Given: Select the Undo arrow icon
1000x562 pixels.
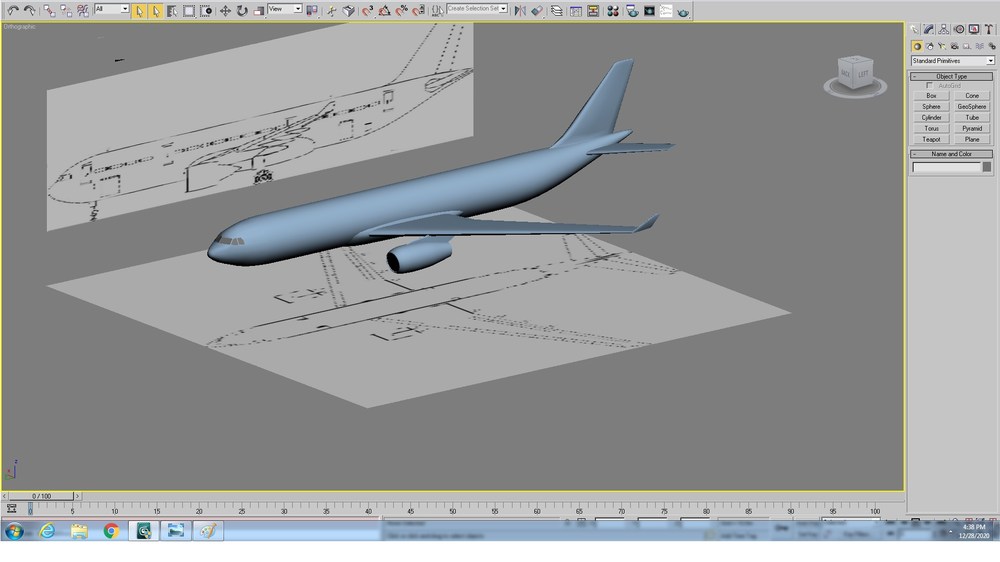Looking at the screenshot, I should [x=13, y=10].
